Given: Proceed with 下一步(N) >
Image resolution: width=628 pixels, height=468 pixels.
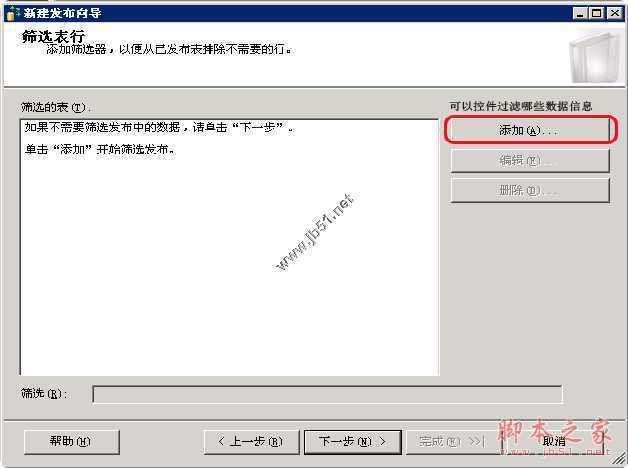Looking at the screenshot, I should pyautogui.click(x=352, y=442).
